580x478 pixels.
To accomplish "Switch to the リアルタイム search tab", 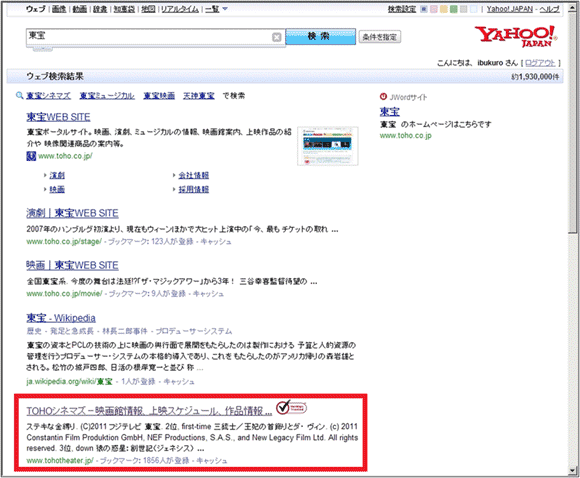I will (x=180, y=9).
